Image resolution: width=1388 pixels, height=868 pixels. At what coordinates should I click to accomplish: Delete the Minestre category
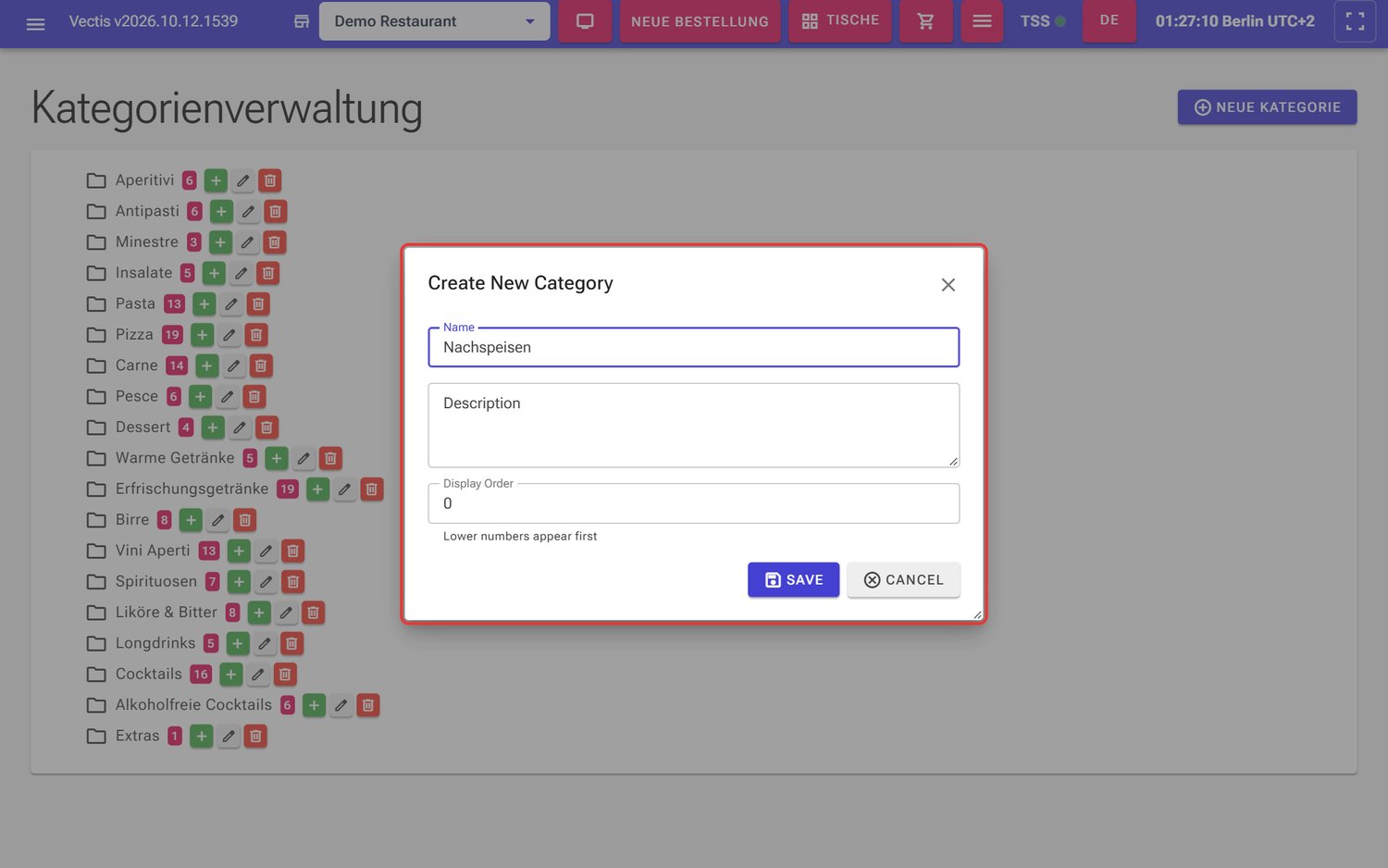[274, 242]
